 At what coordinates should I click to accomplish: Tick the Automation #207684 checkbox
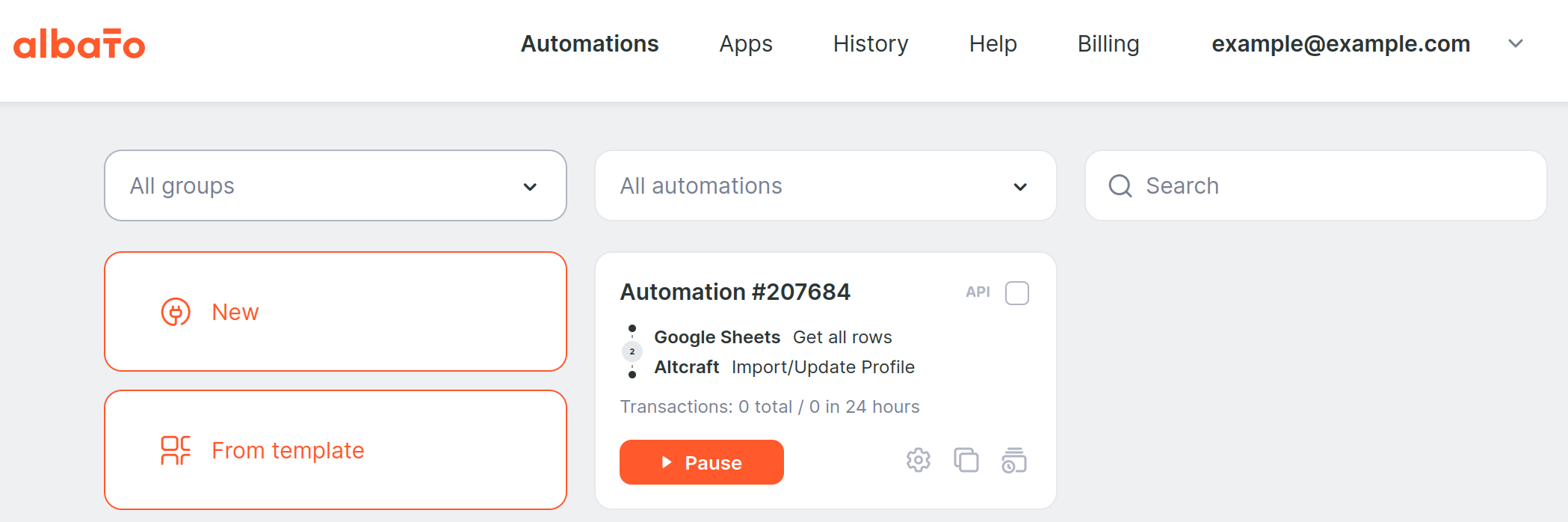click(x=1017, y=293)
